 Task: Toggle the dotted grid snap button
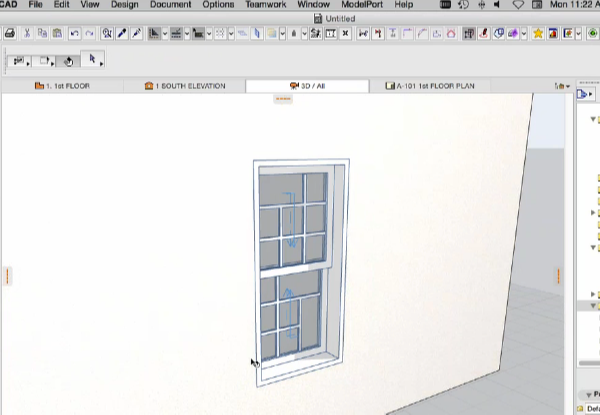click(x=220, y=34)
